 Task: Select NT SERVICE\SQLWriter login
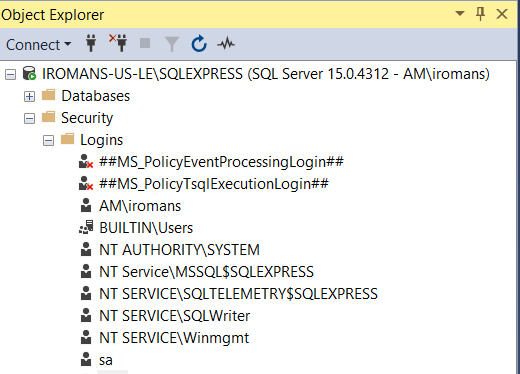(x=174, y=316)
